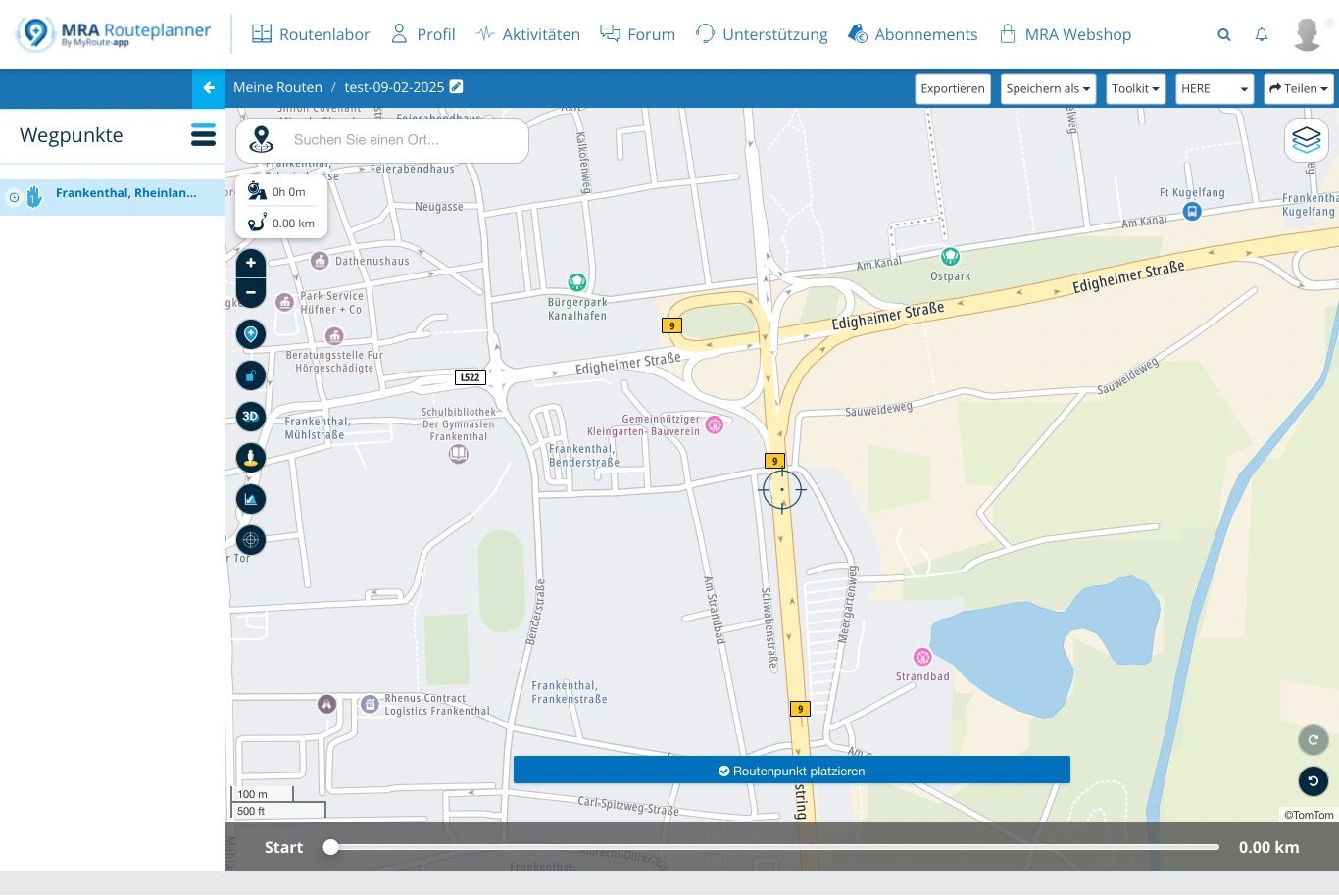Image resolution: width=1339 pixels, height=896 pixels.
Task: Click the Schulbibliothek book marker
Action: (x=458, y=454)
